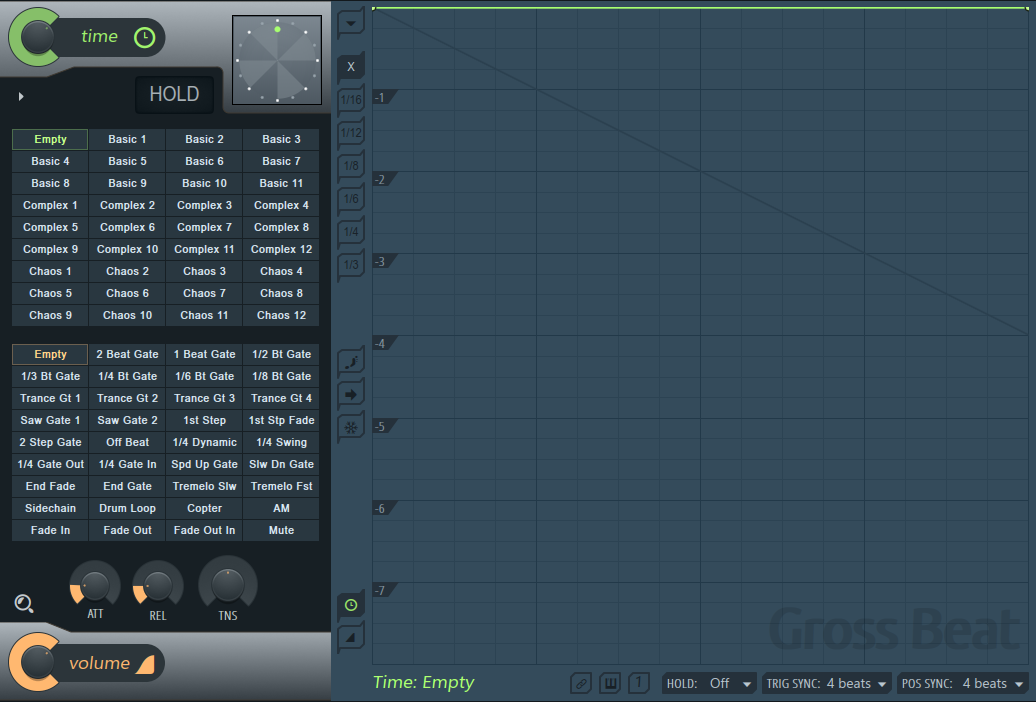
Task: Select the green Empty time preset
Action: 50,139
